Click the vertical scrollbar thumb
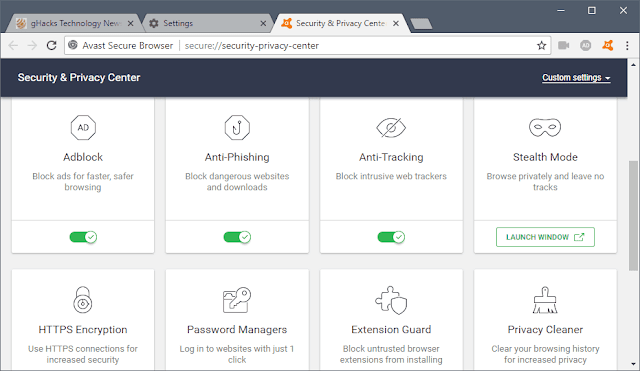 (633, 215)
